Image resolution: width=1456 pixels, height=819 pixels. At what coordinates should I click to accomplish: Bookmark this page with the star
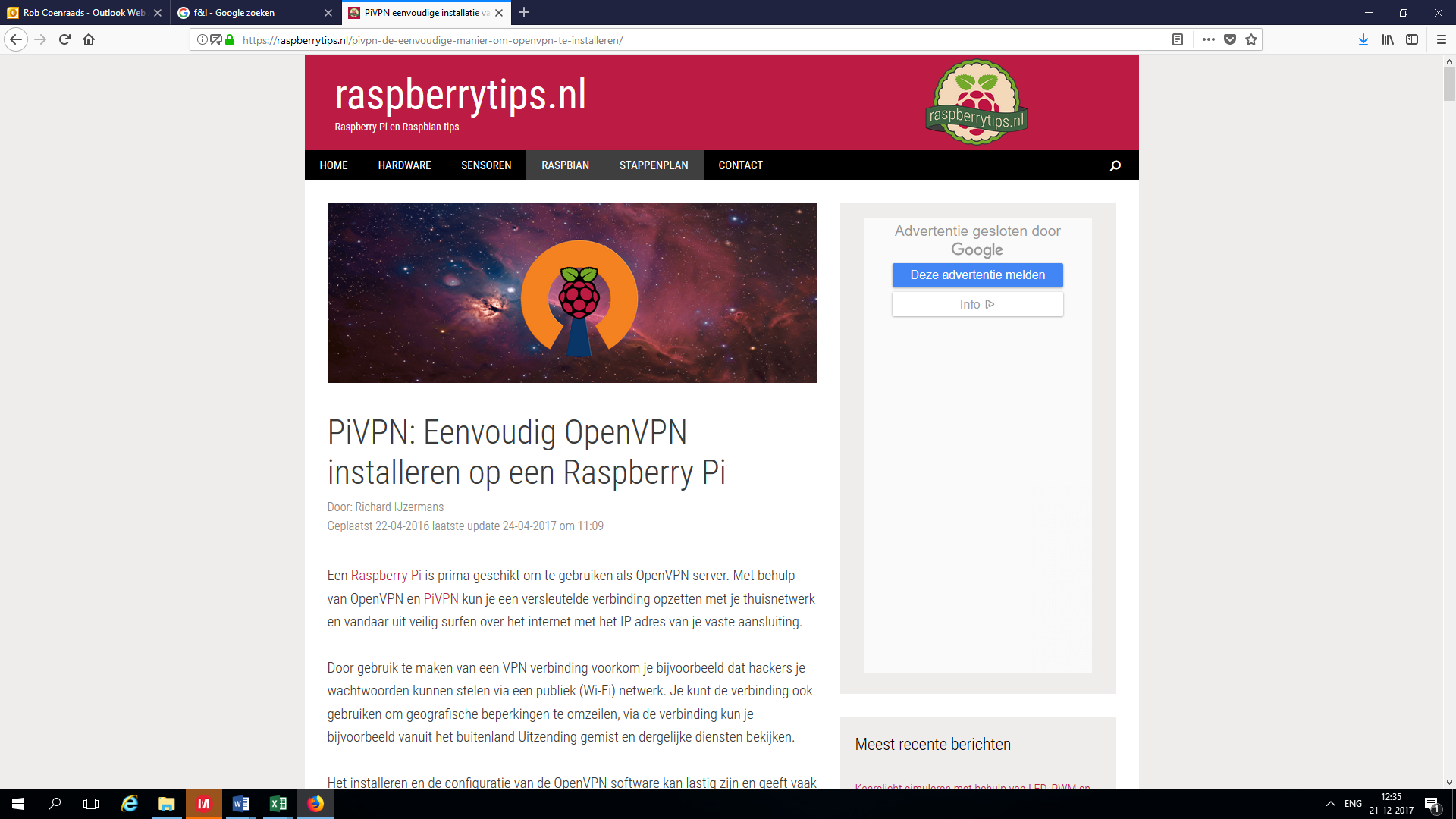pyautogui.click(x=1251, y=39)
